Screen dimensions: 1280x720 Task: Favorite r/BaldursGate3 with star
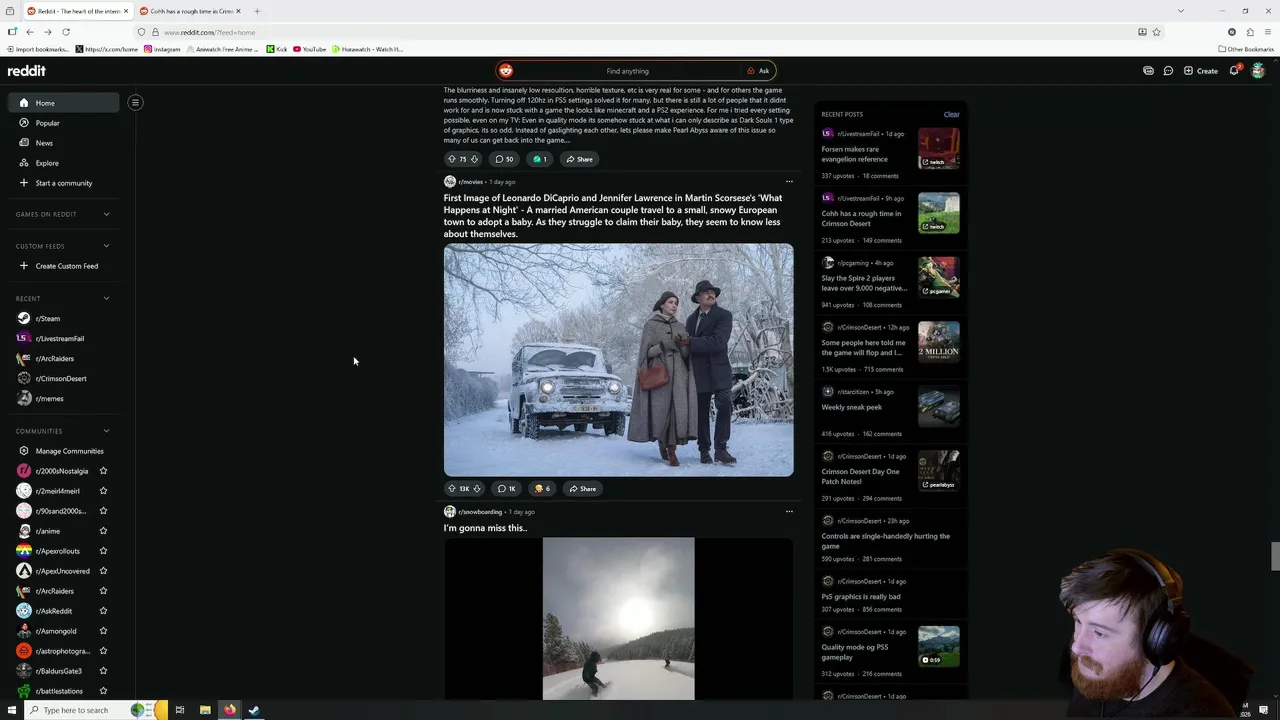(x=103, y=671)
